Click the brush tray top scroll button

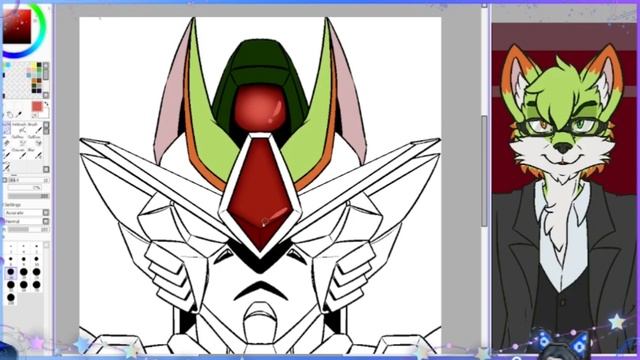pos(46,125)
